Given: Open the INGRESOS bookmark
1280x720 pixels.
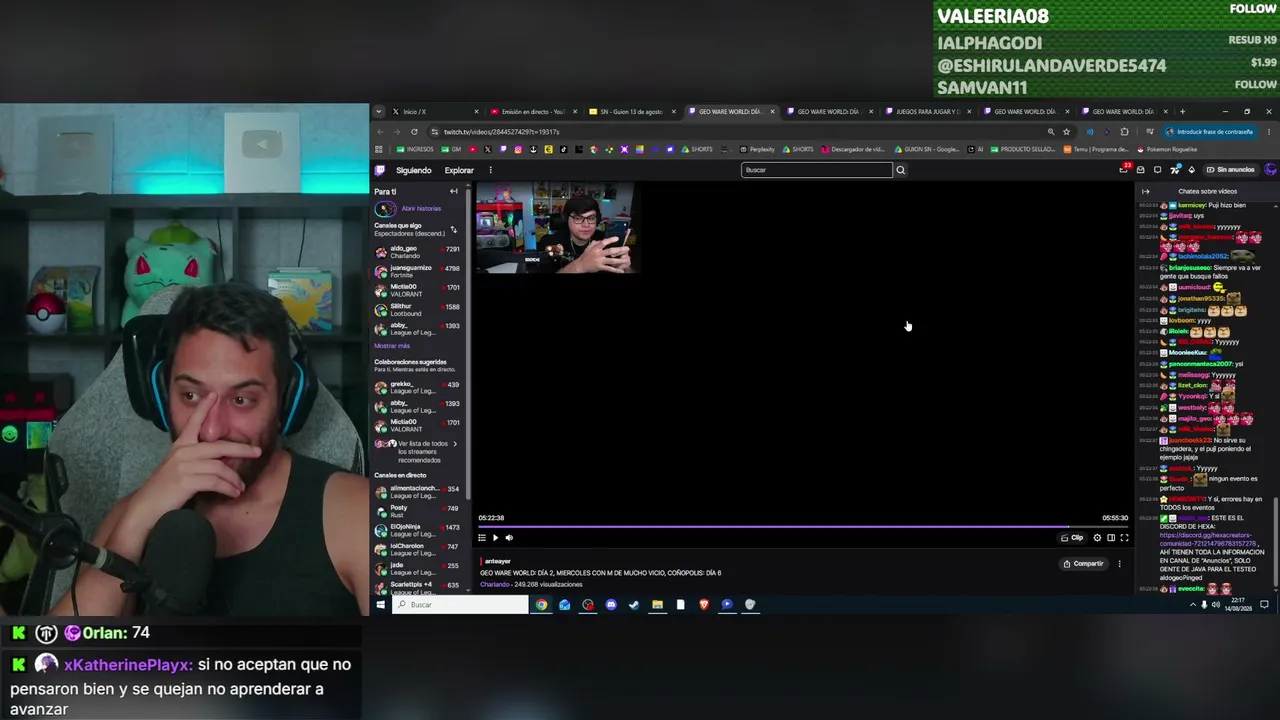Looking at the screenshot, I should pyautogui.click(x=415, y=150).
